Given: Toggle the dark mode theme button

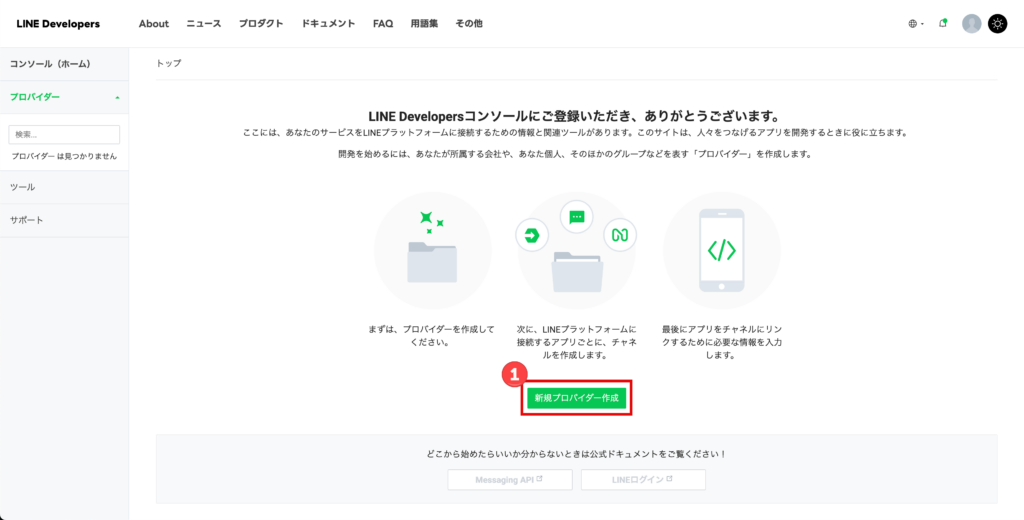Looking at the screenshot, I should [x=997, y=24].
